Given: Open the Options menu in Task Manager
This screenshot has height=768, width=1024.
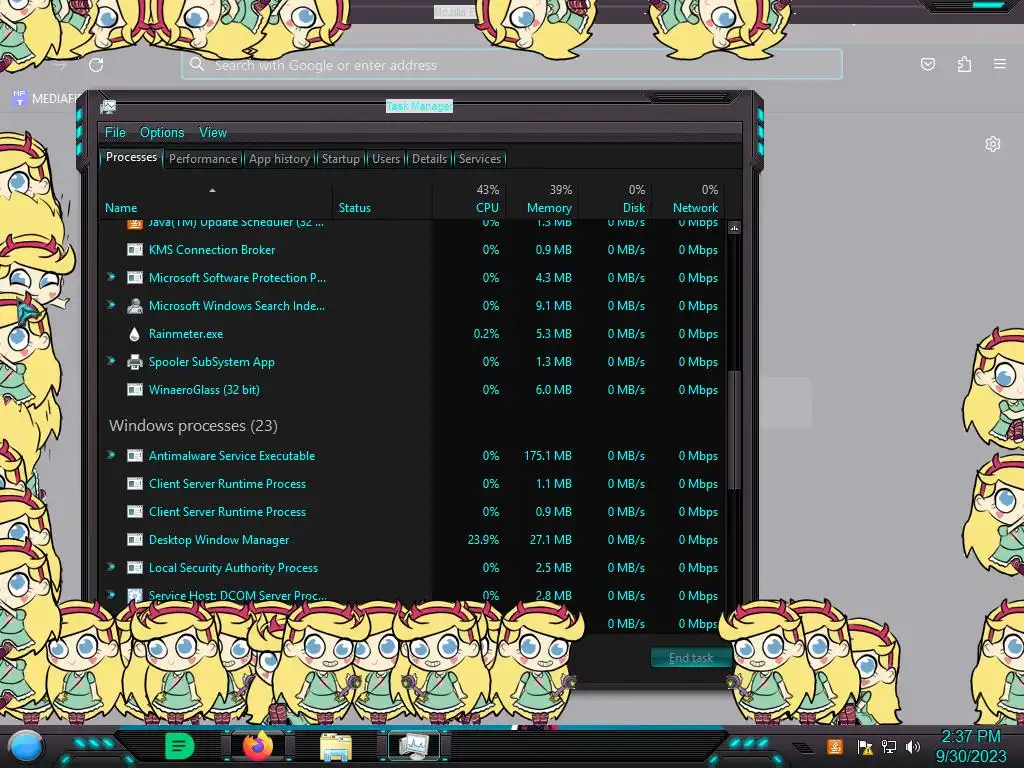Looking at the screenshot, I should (x=162, y=133).
